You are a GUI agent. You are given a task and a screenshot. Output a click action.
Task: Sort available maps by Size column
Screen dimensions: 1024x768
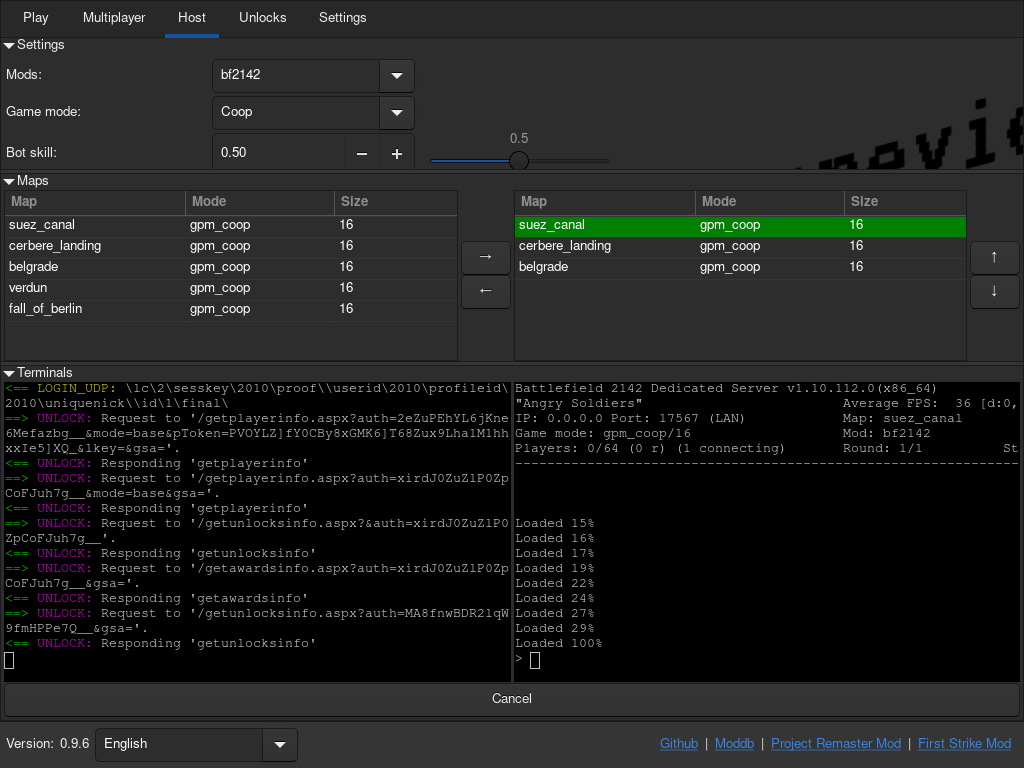point(396,202)
